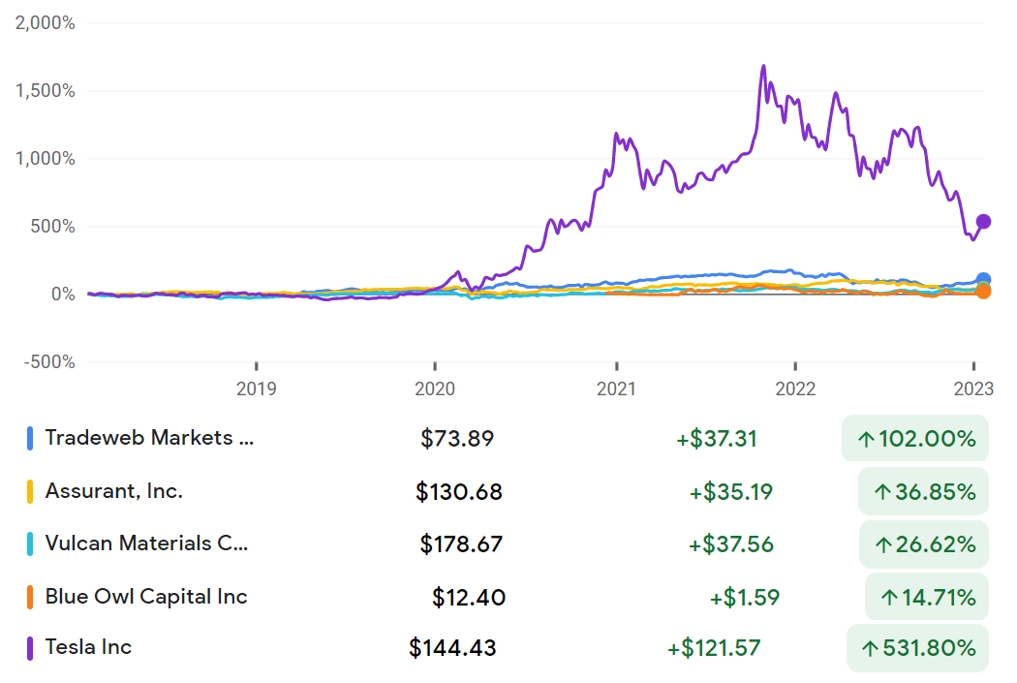Viewport: 1017px width, 683px height.
Task: Open the Assurant, Inc. stock link
Action: (114, 491)
